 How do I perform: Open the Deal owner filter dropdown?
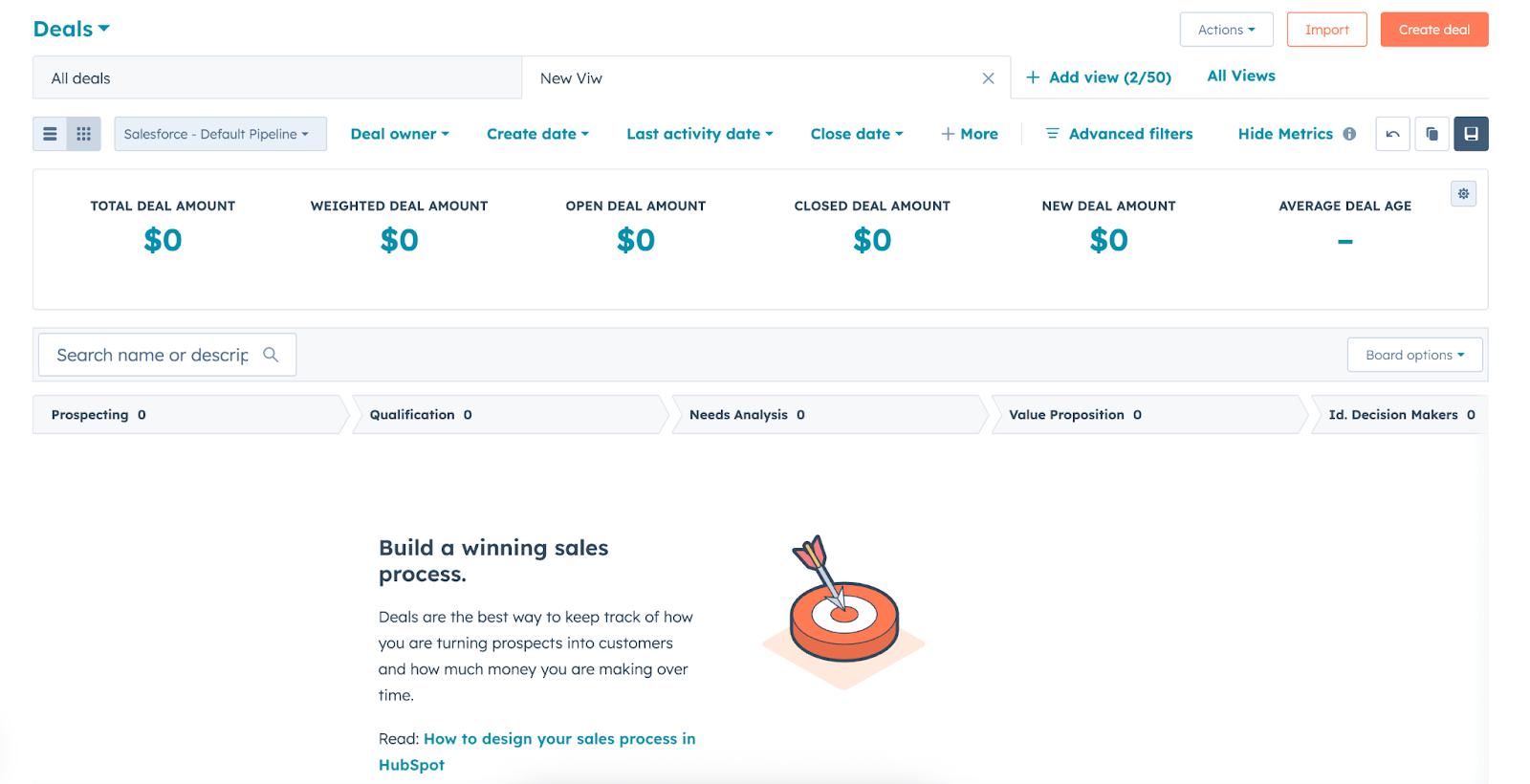[400, 134]
